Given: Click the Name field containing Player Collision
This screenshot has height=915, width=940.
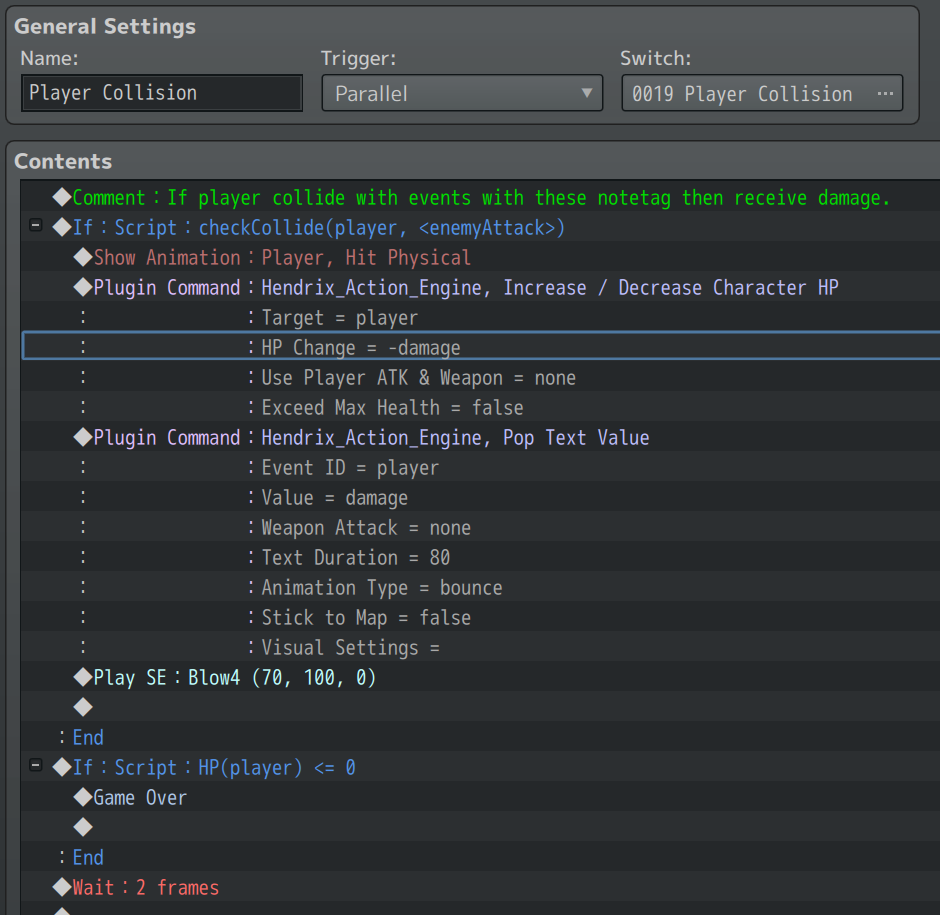Looking at the screenshot, I should click(162, 93).
